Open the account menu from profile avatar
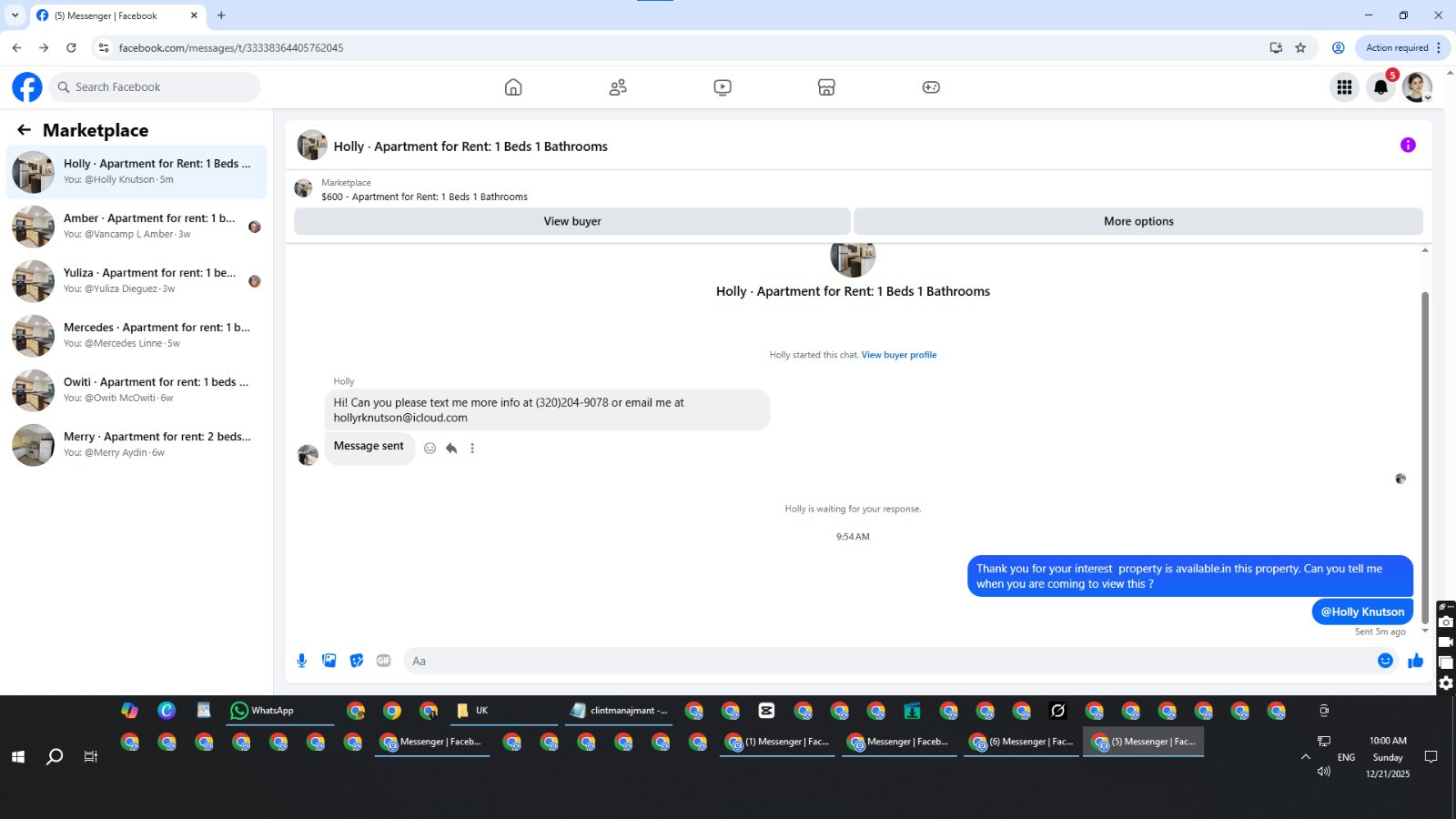Image resolution: width=1456 pixels, height=819 pixels. tap(1417, 87)
